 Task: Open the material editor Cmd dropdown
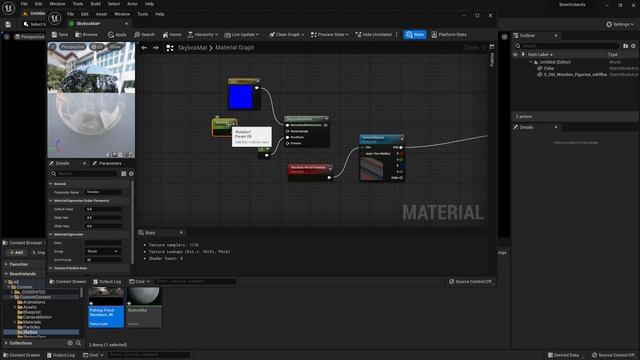[139, 282]
